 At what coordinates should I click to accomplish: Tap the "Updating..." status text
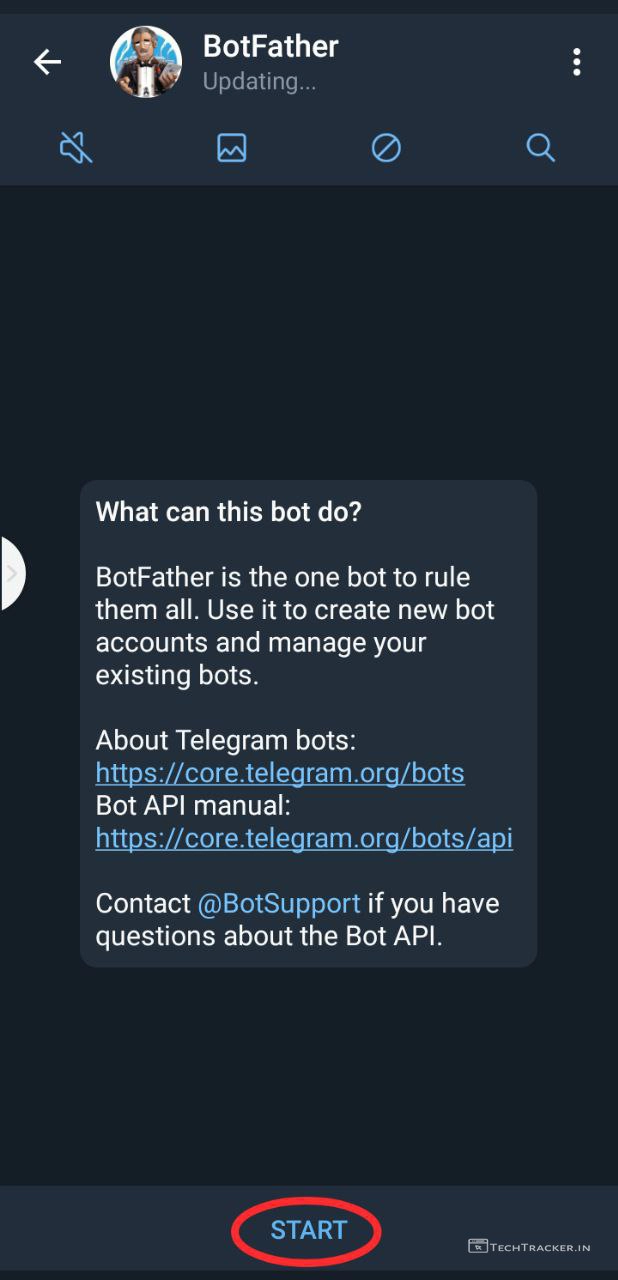point(259,82)
